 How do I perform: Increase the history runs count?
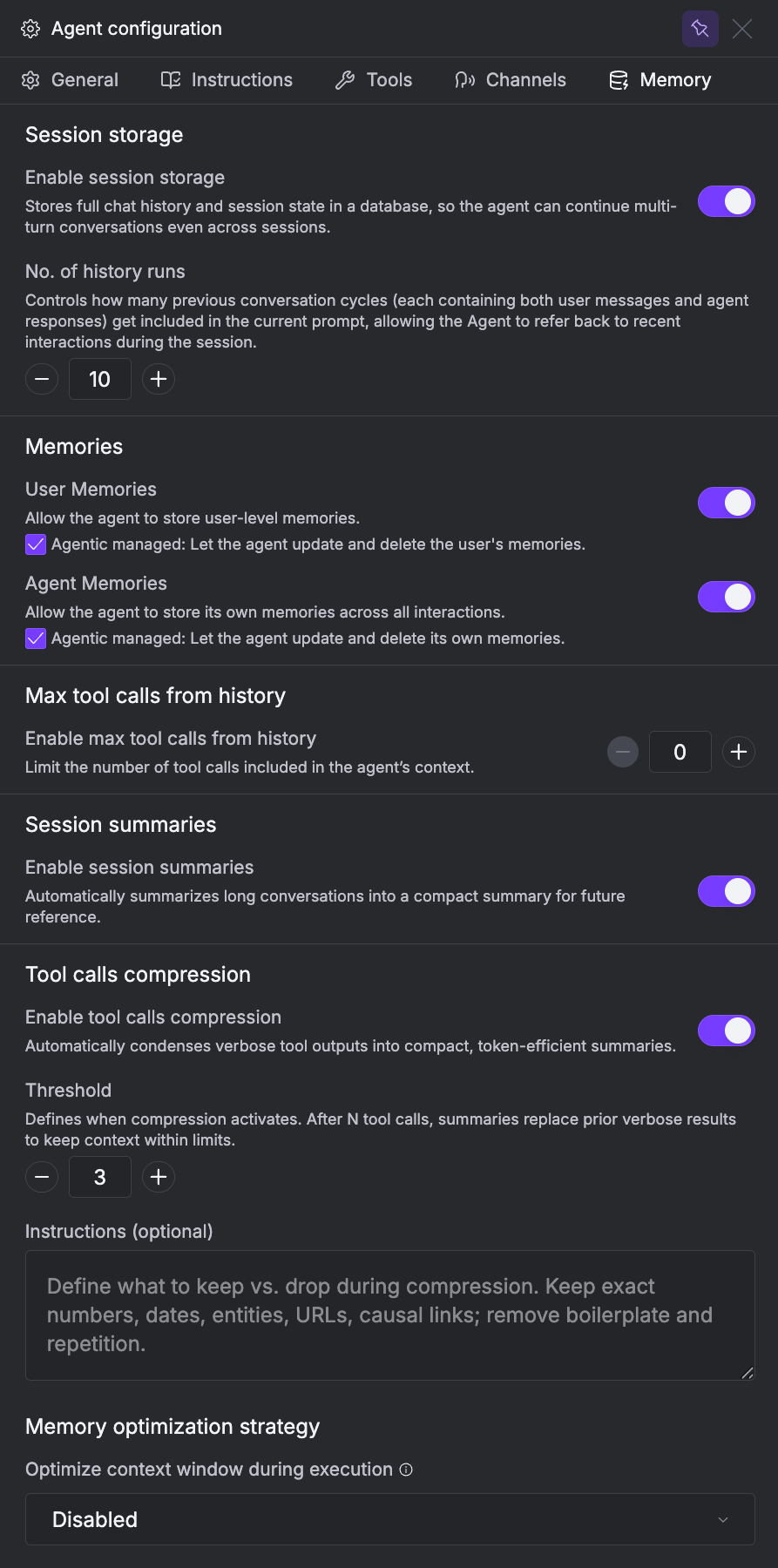tap(158, 379)
